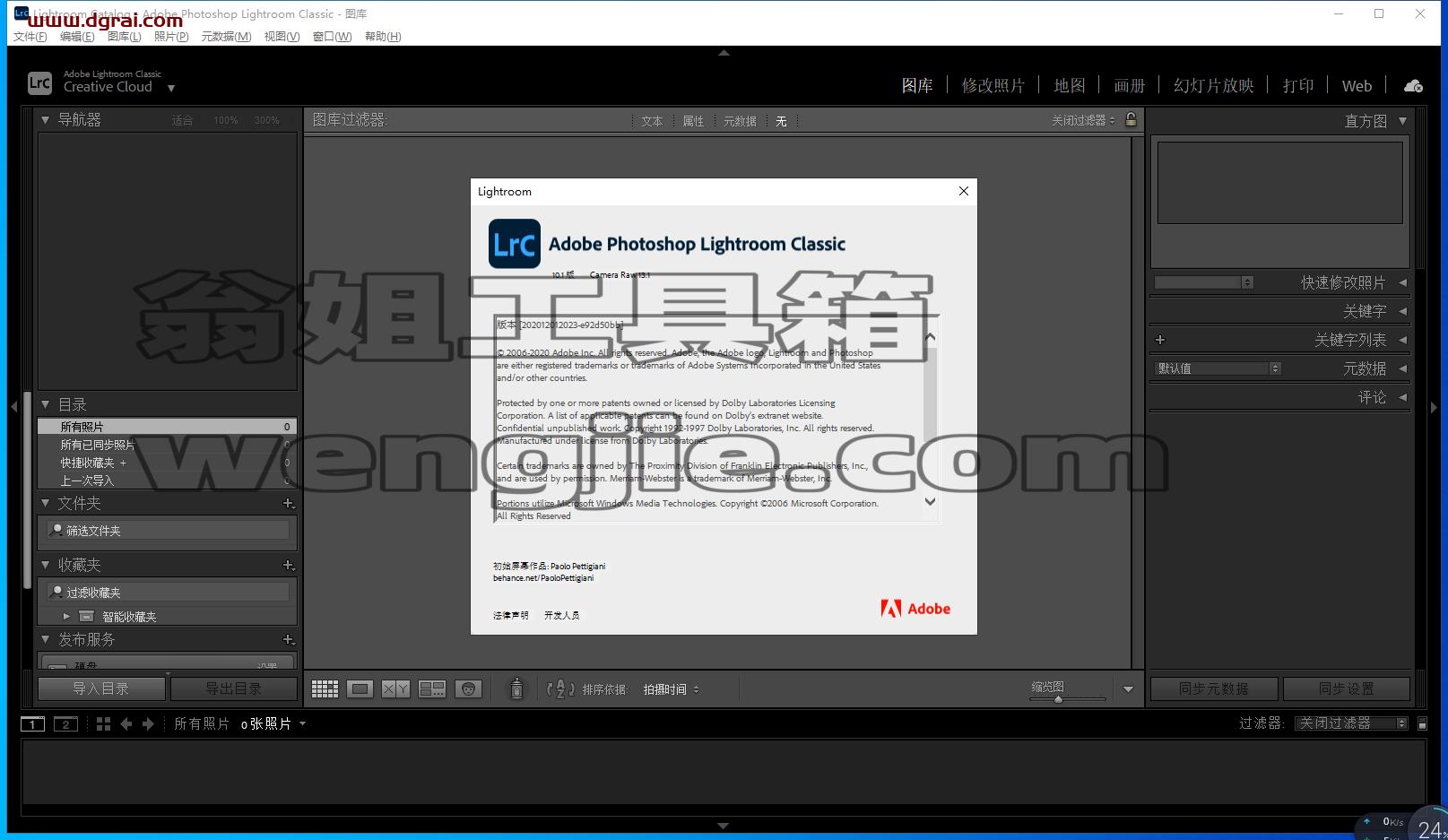This screenshot has width=1448, height=840.
Task: Click the LrC icon in About dialog
Action: (x=515, y=244)
